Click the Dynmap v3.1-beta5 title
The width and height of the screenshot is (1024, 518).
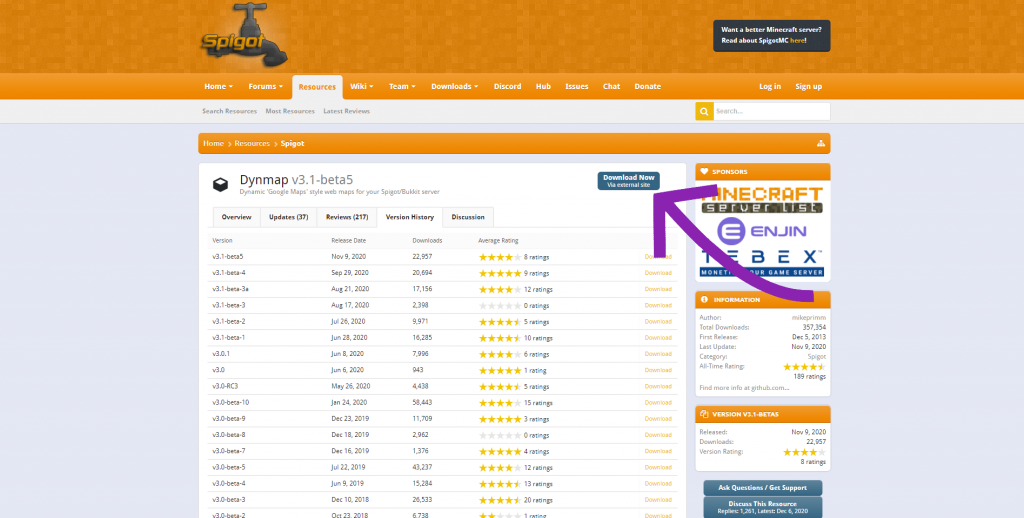pyautogui.click(x=296, y=180)
